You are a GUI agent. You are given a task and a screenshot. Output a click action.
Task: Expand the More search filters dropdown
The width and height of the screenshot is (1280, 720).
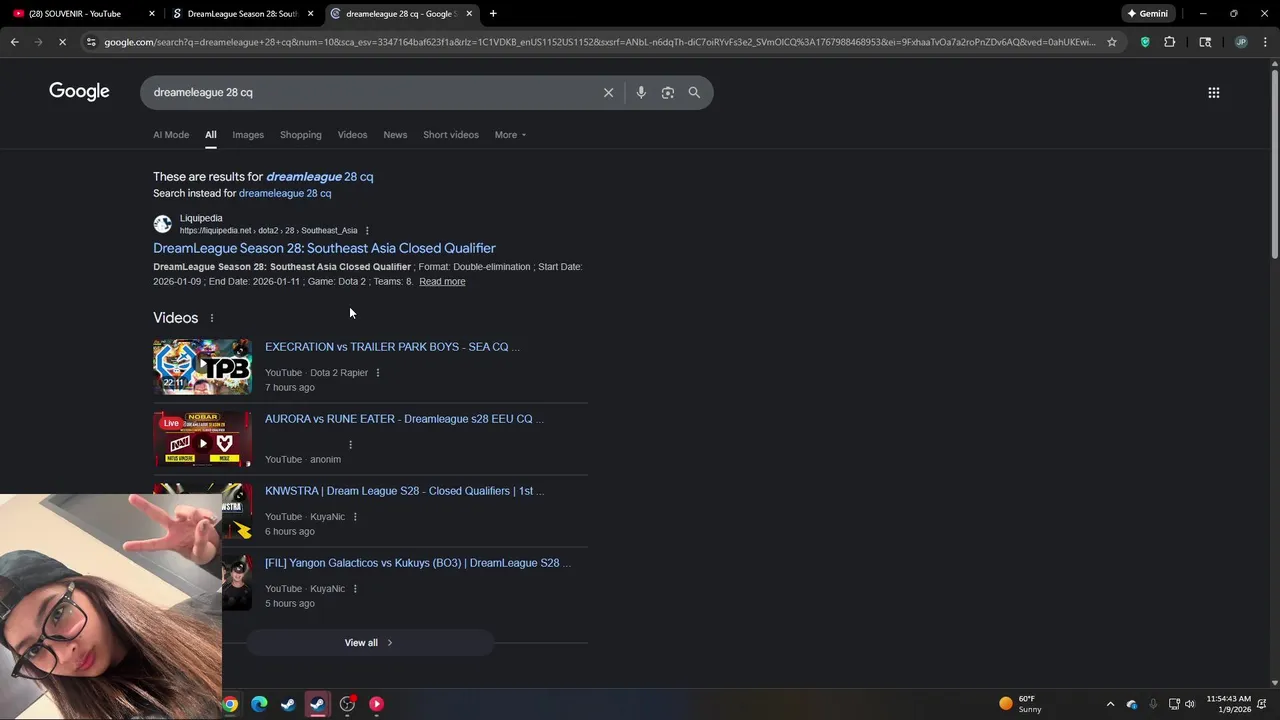coord(510,135)
